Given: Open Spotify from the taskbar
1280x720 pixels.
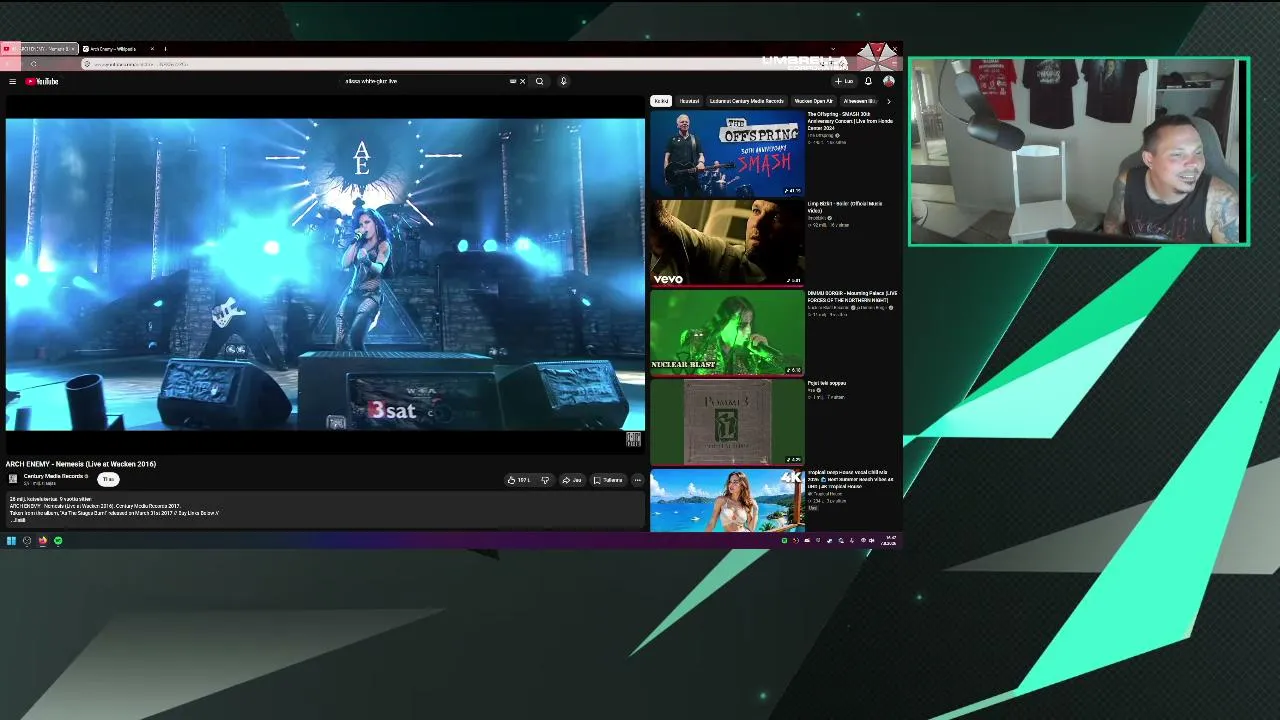Looking at the screenshot, I should (x=58, y=541).
